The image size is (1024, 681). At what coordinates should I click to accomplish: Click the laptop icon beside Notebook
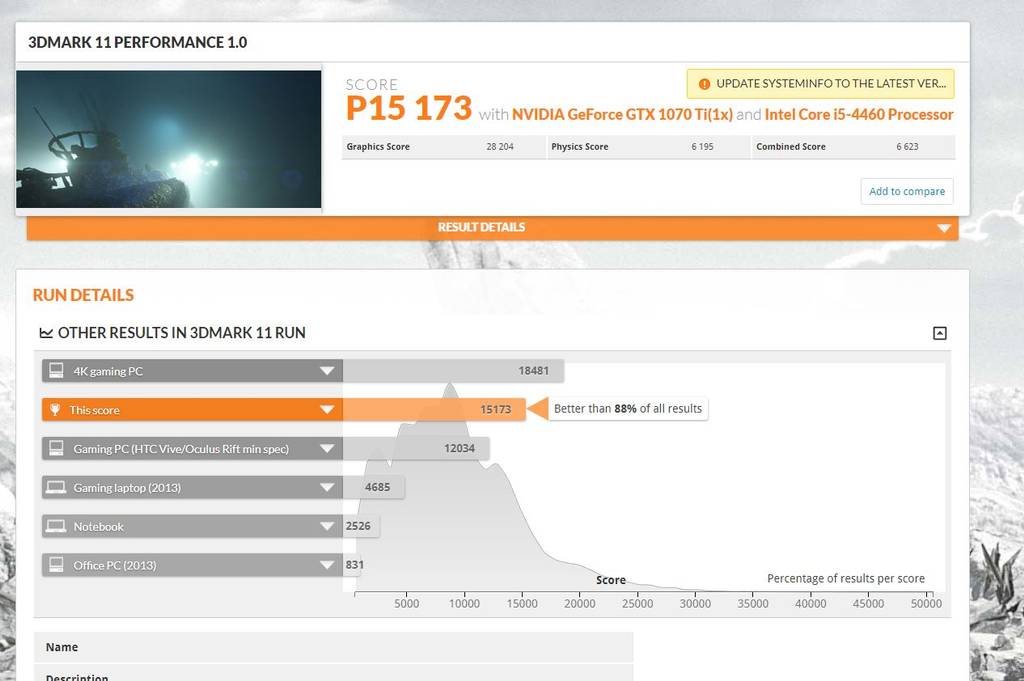tap(56, 526)
